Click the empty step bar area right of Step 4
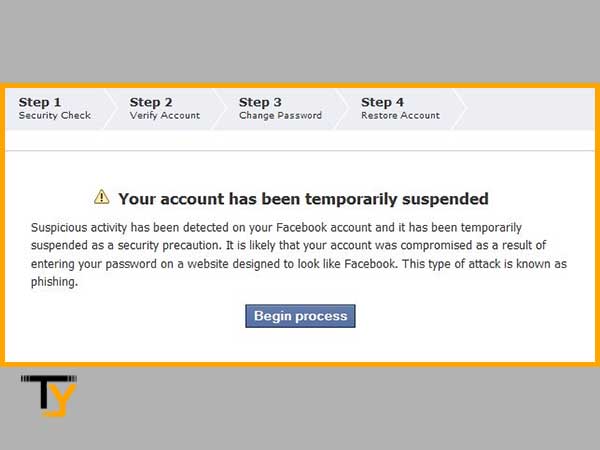Image resolution: width=600 pixels, height=450 pixels. click(530, 109)
